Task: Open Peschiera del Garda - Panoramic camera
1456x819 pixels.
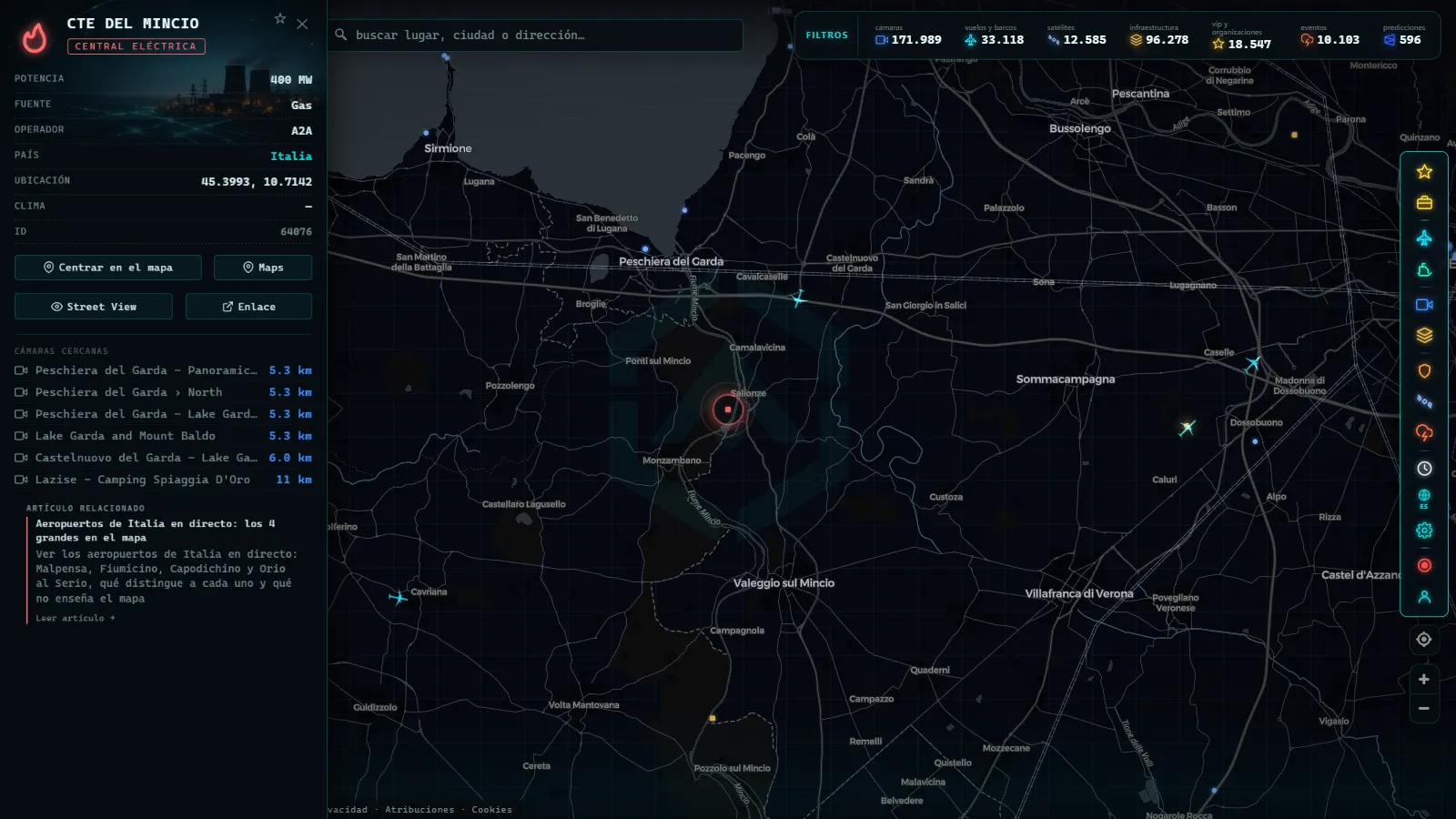Action: (x=163, y=370)
